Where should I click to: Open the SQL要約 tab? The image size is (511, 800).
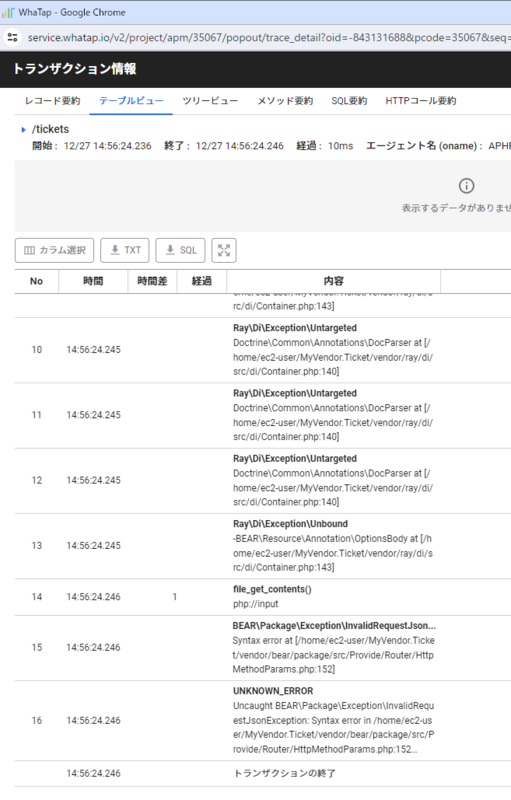pyautogui.click(x=349, y=101)
